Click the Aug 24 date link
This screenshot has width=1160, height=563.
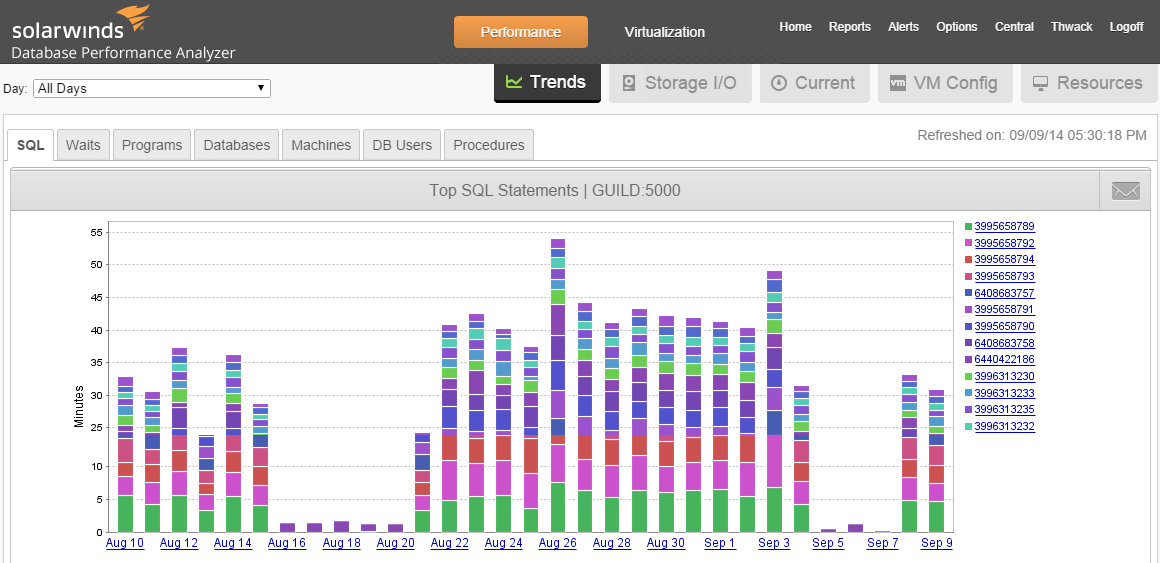click(504, 544)
